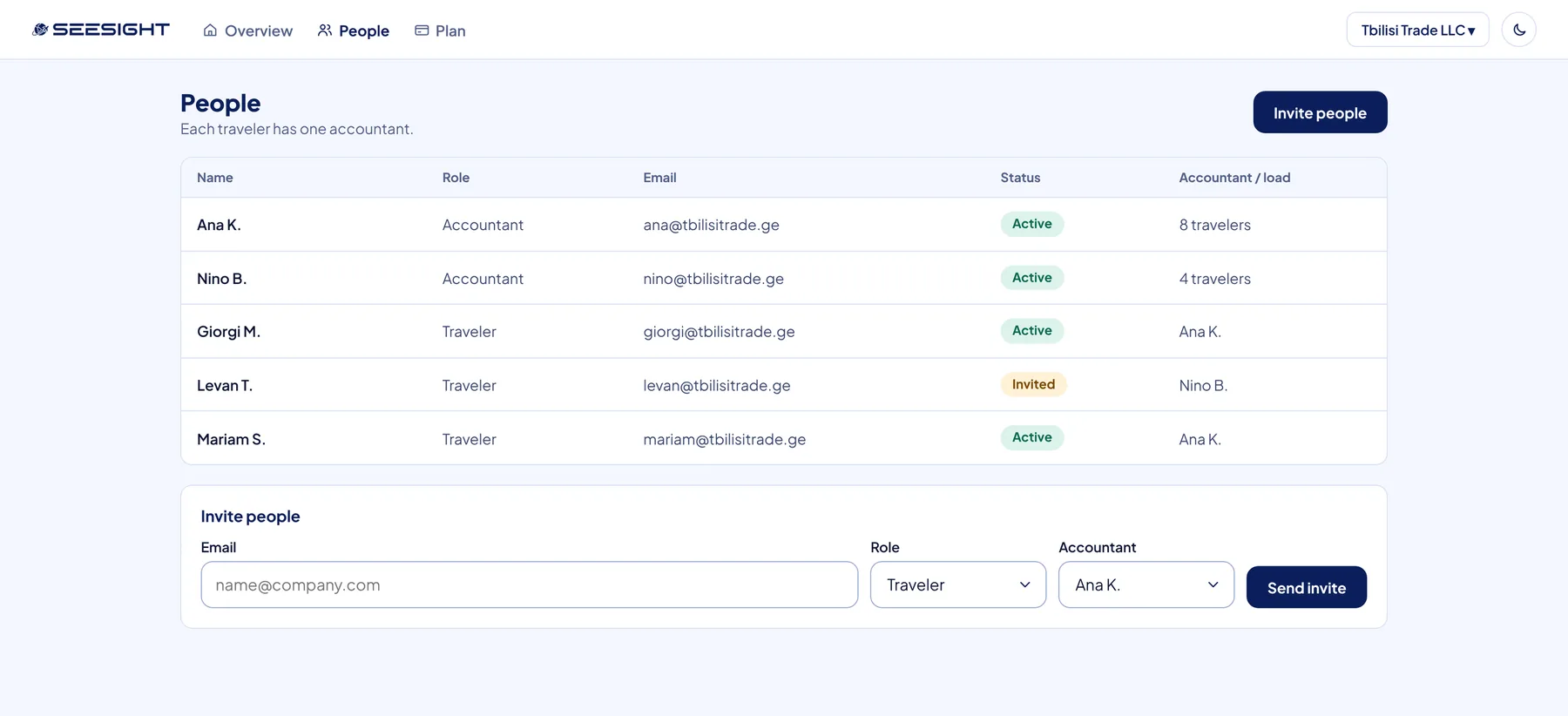Select the Ana K. name in table

tap(219, 225)
